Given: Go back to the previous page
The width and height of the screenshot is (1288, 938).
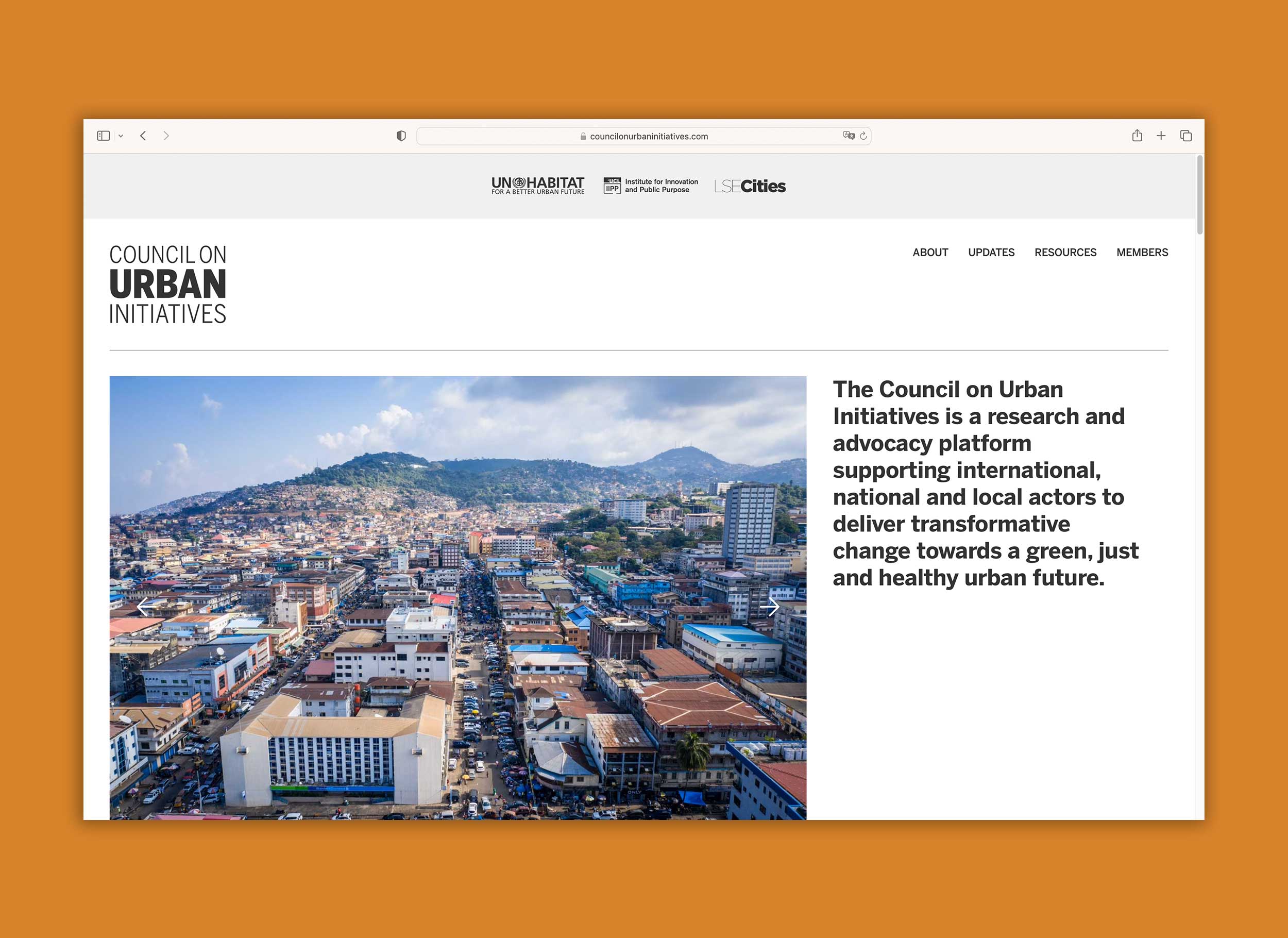Looking at the screenshot, I should [144, 136].
